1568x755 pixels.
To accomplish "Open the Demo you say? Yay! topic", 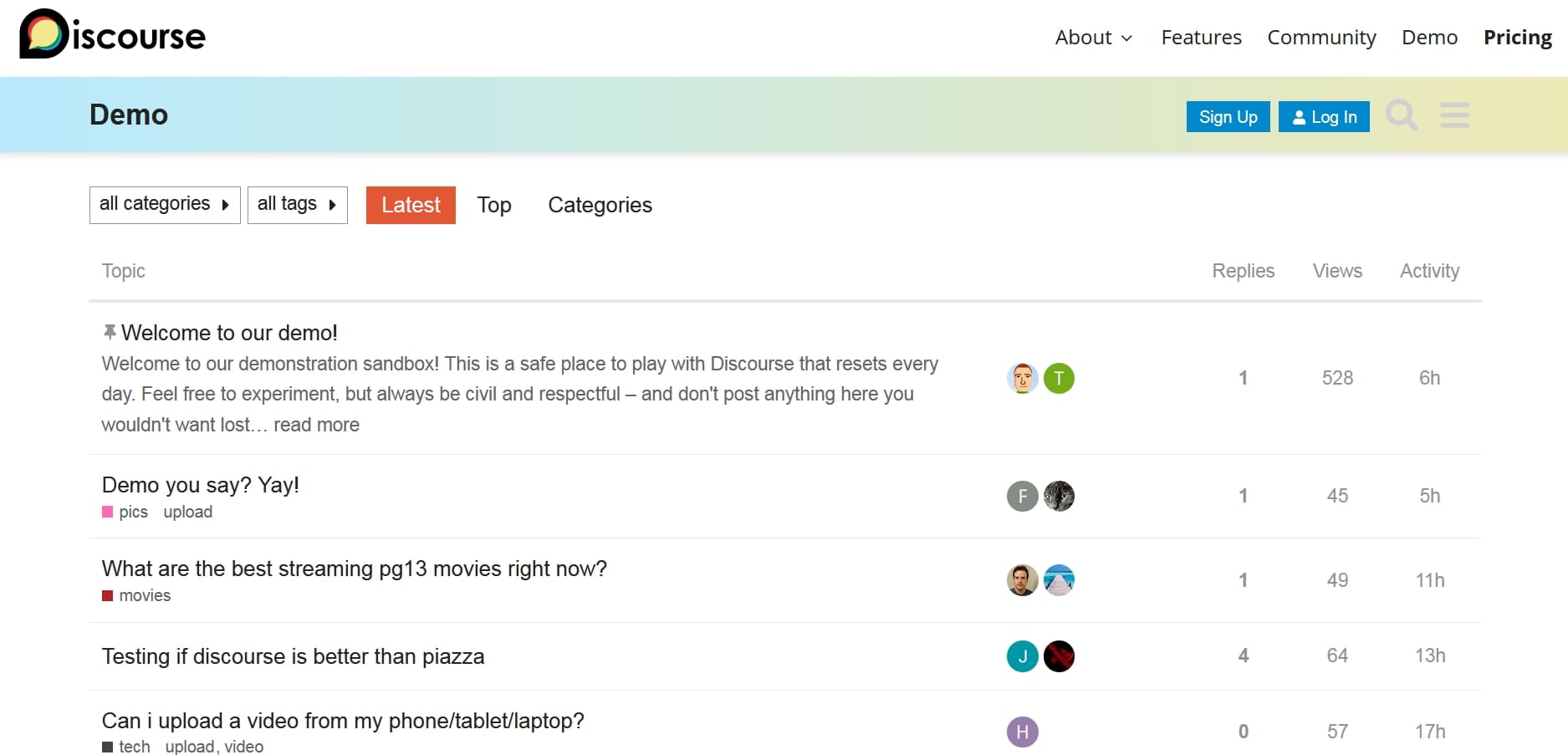I will [x=201, y=485].
